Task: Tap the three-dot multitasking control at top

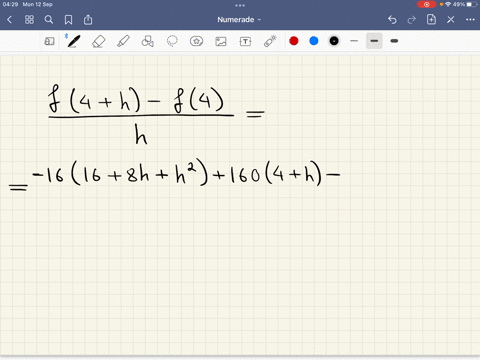Action: tap(240, 5)
